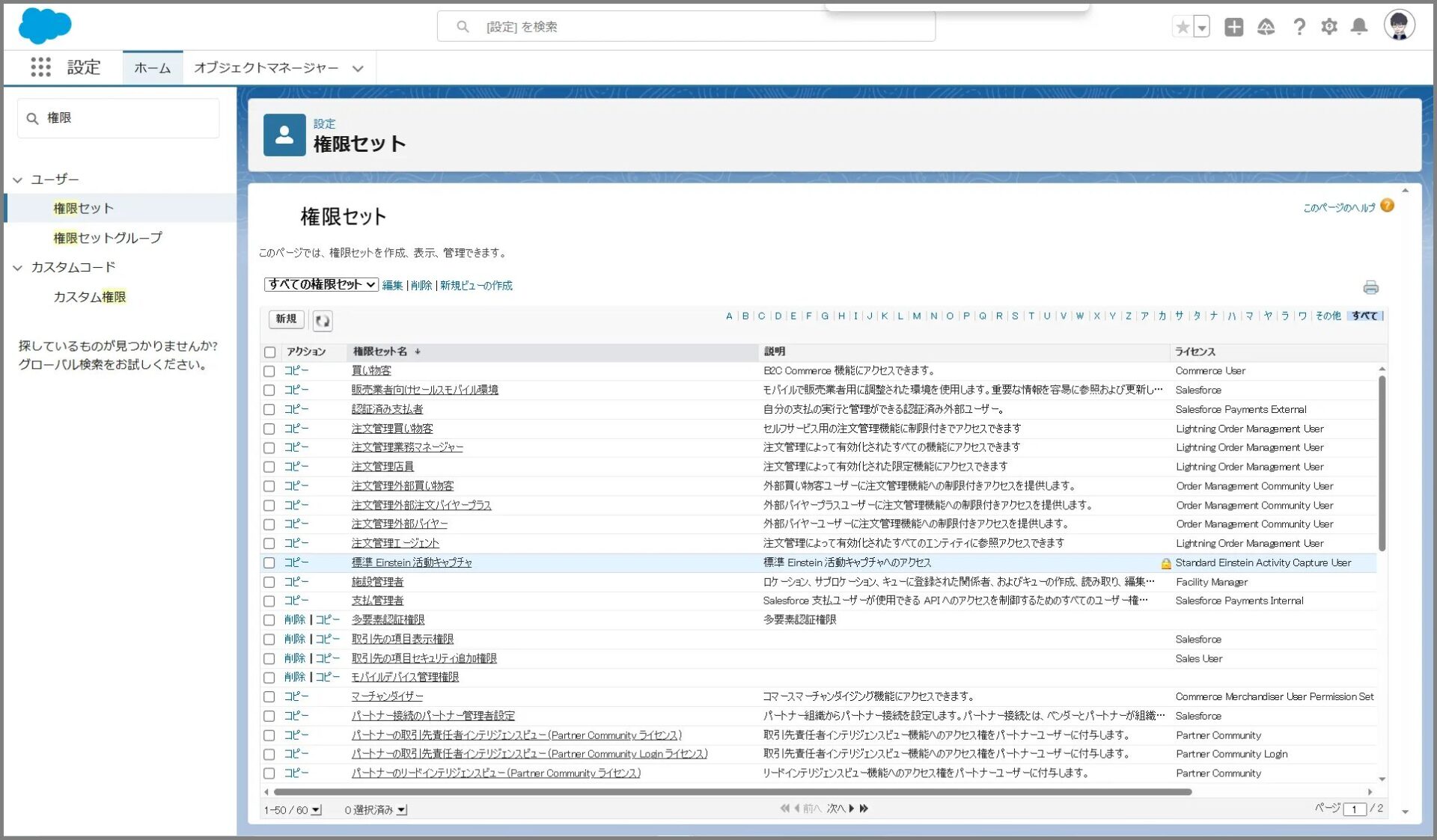Check the box for マーチャンダイザー row
Image resolution: width=1437 pixels, height=840 pixels.
(269, 697)
